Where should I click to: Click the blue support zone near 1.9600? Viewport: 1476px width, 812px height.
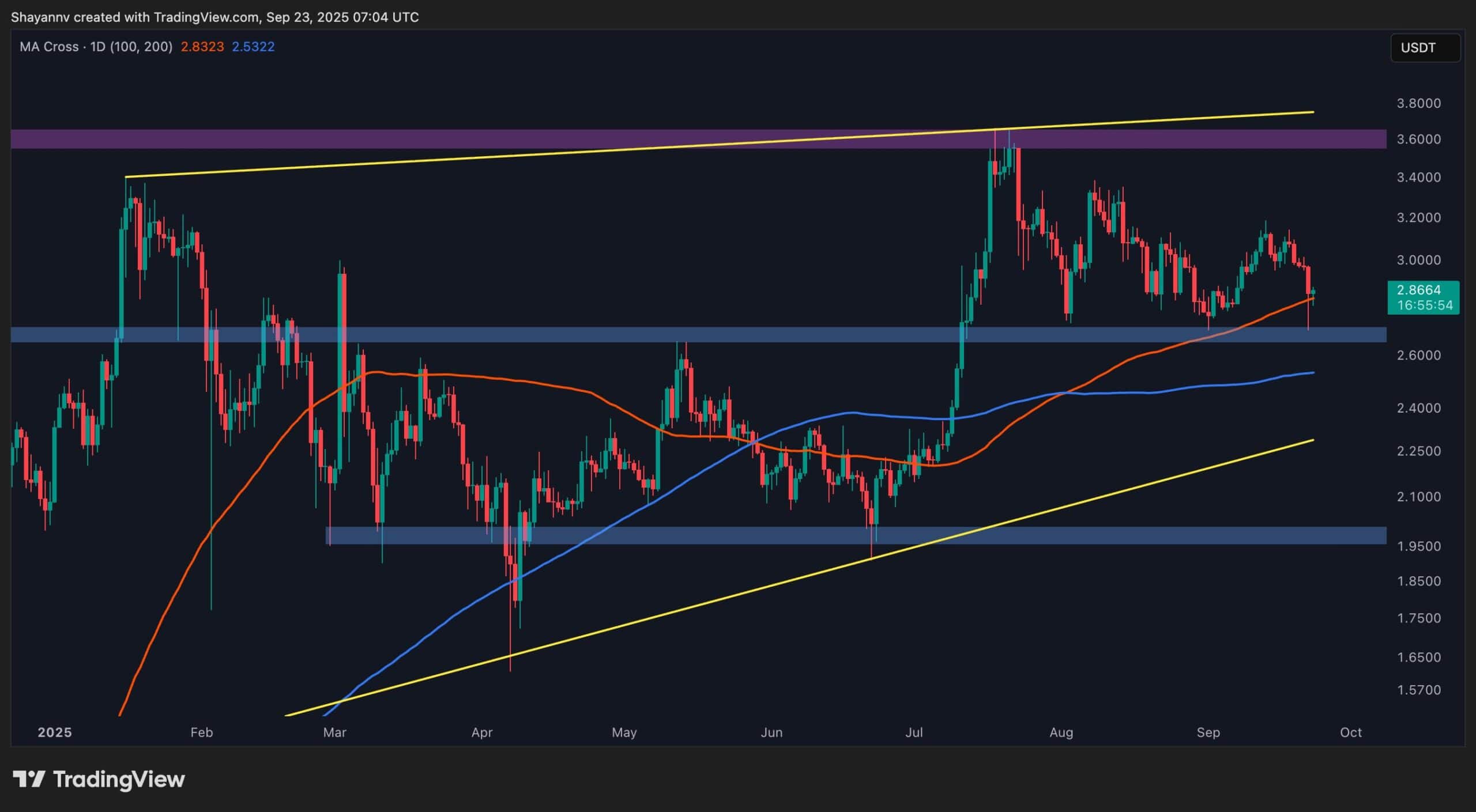692,535
